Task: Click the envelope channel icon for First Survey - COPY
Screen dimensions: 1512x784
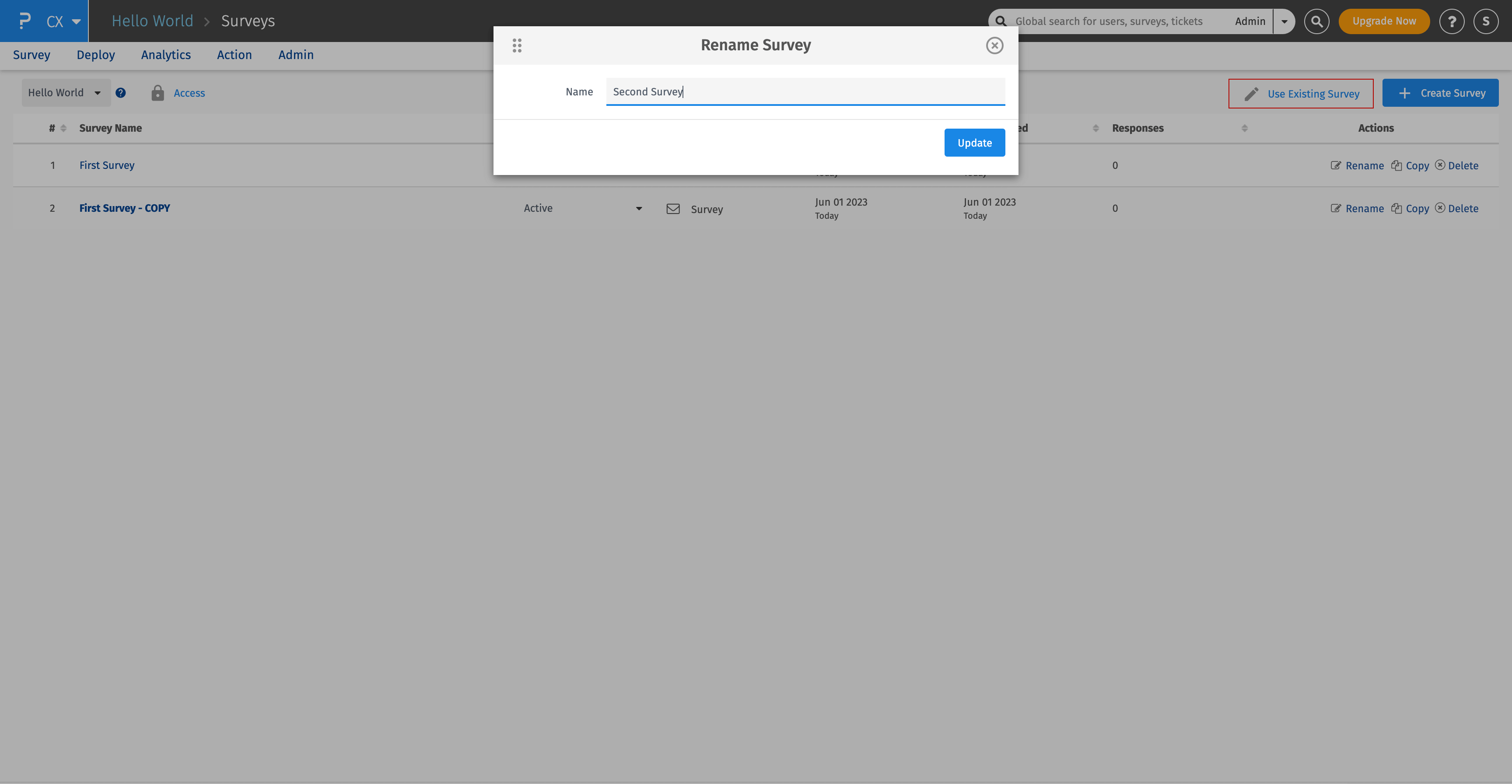Action: pyautogui.click(x=672, y=208)
